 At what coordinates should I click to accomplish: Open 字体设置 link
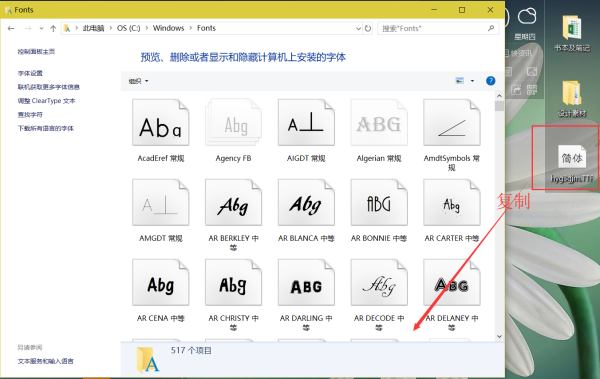(x=30, y=73)
